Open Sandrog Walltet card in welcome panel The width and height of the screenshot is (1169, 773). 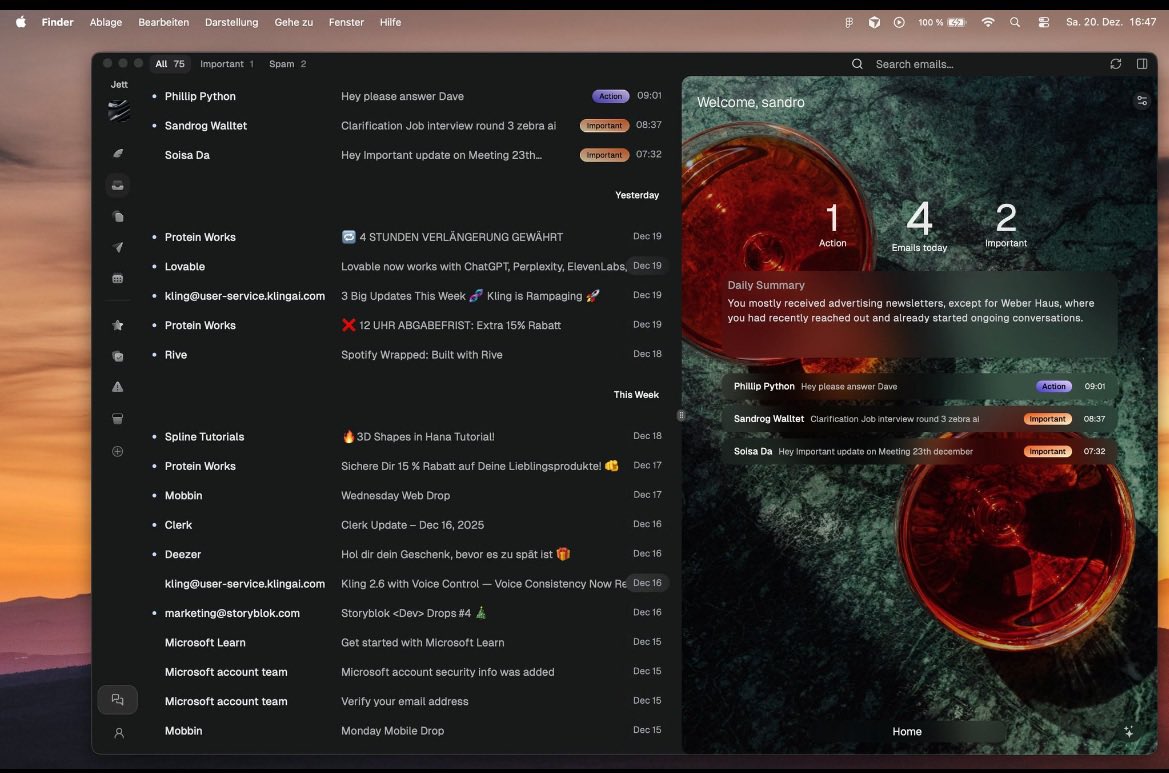919,419
